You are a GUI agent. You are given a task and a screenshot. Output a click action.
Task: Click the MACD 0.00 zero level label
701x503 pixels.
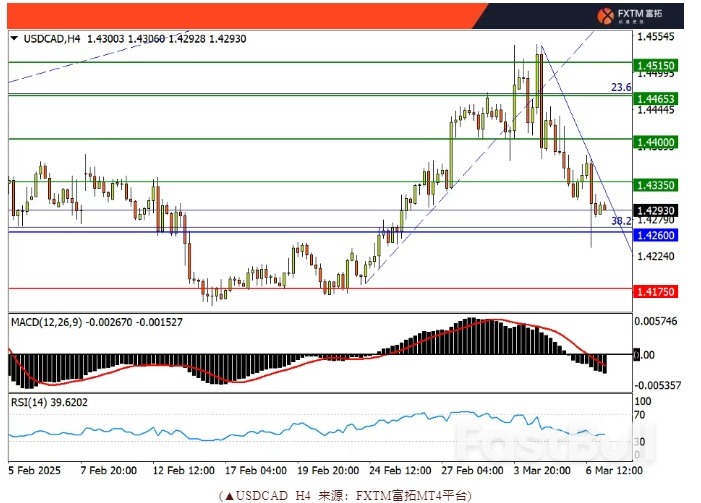pos(648,355)
